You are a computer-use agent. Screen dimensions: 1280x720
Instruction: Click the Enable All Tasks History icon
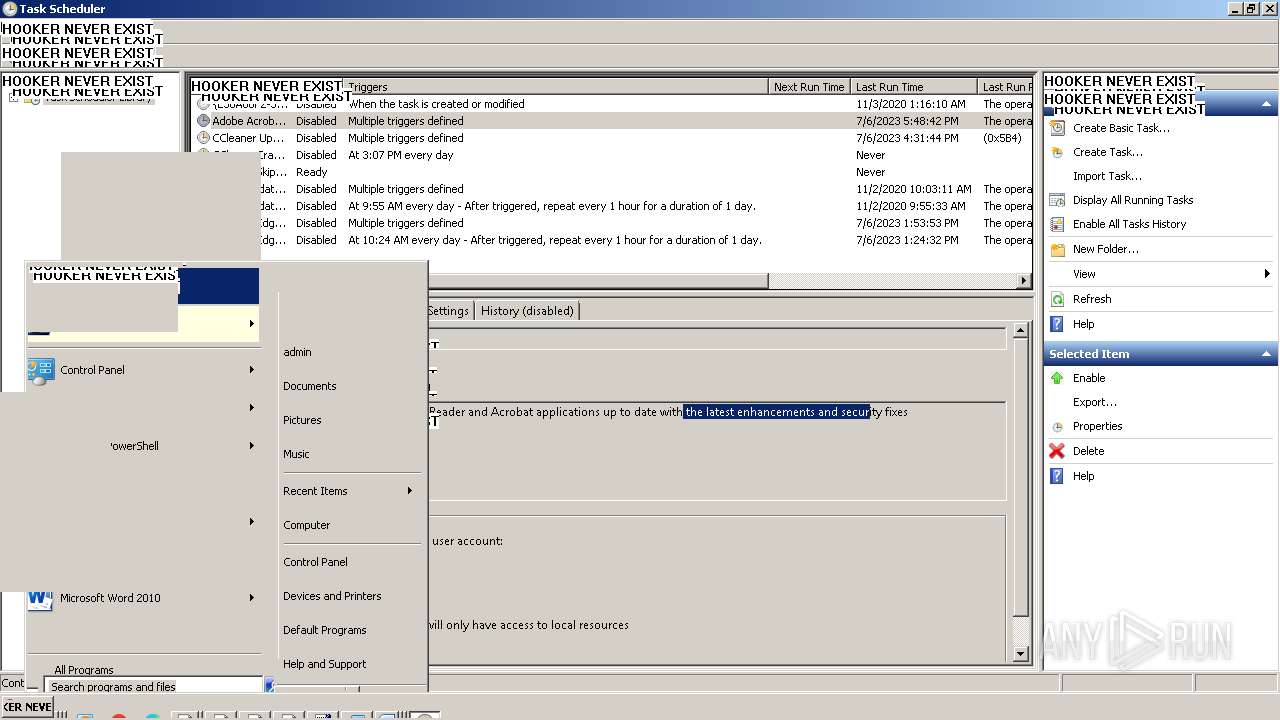pos(1057,224)
